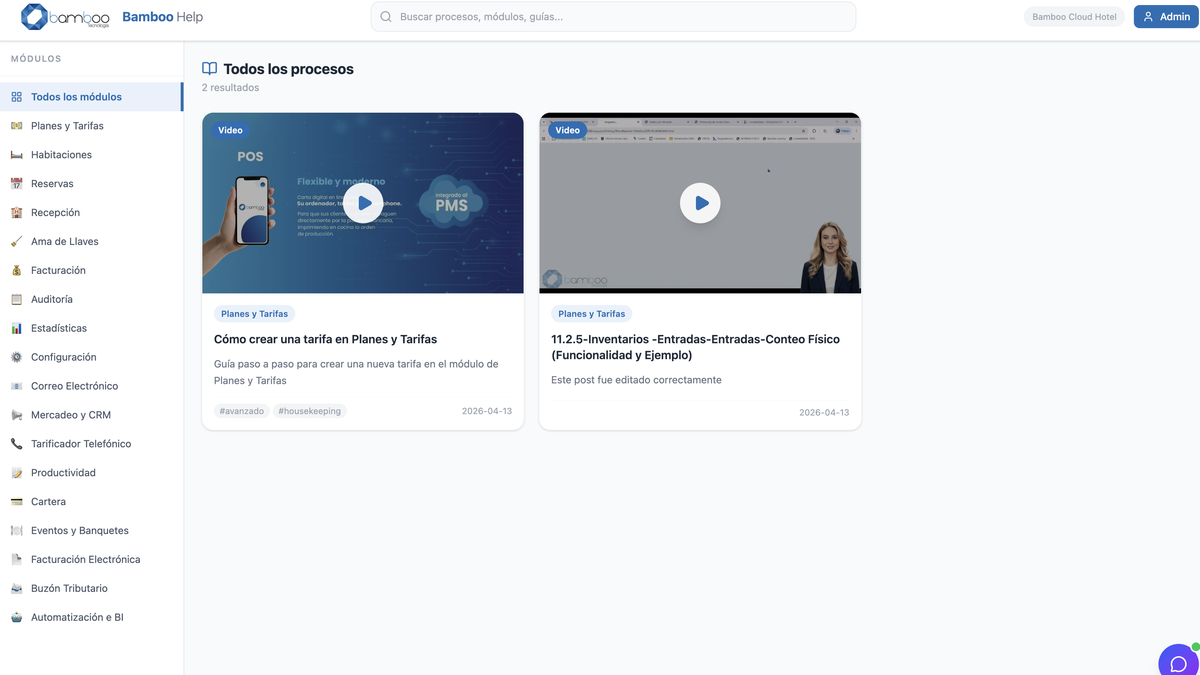Click the Cartera credit card icon

tap(16, 502)
